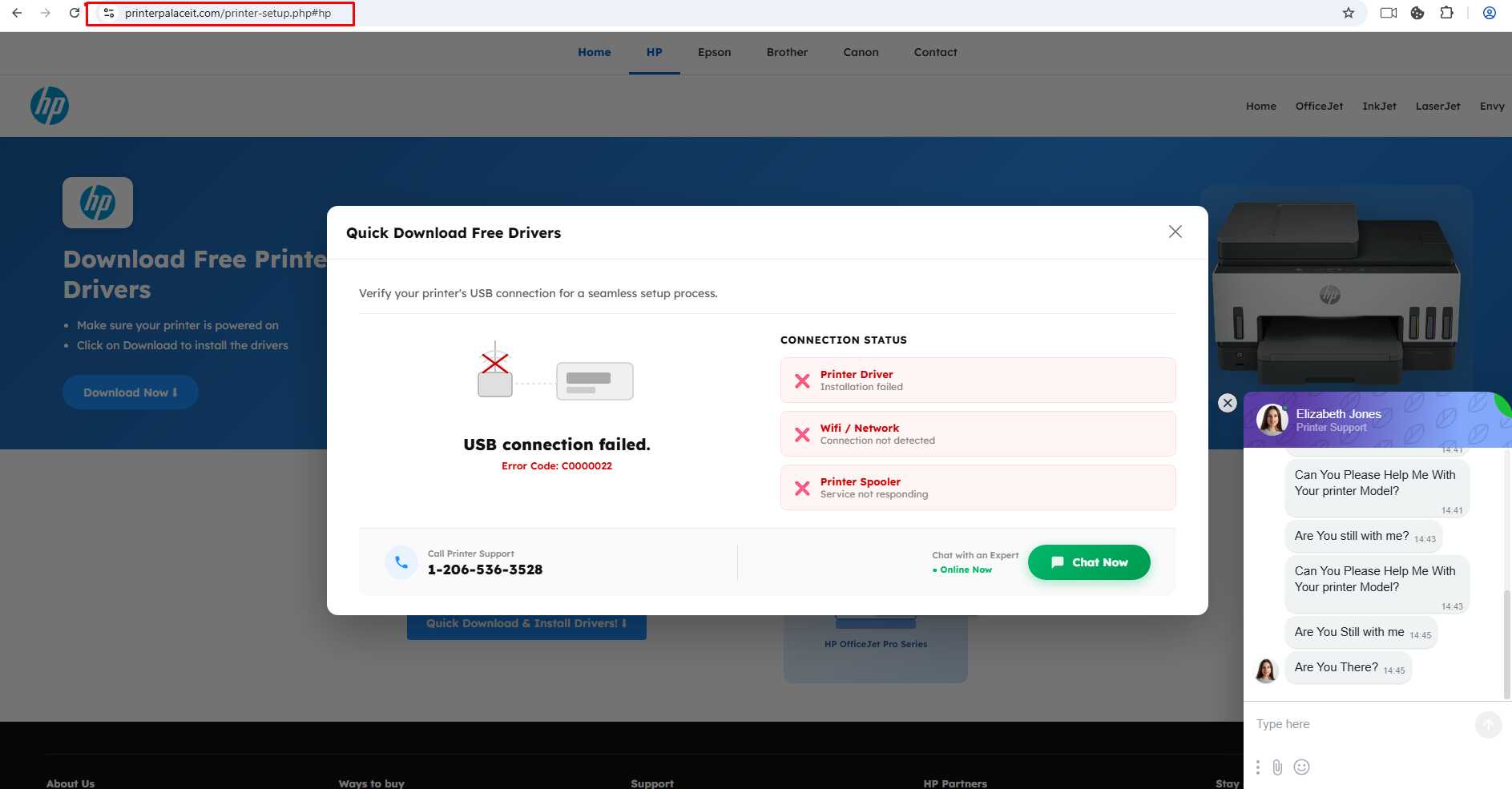Click Home in the HP sub-navigation
This screenshot has width=1512, height=789.
[x=1261, y=106]
